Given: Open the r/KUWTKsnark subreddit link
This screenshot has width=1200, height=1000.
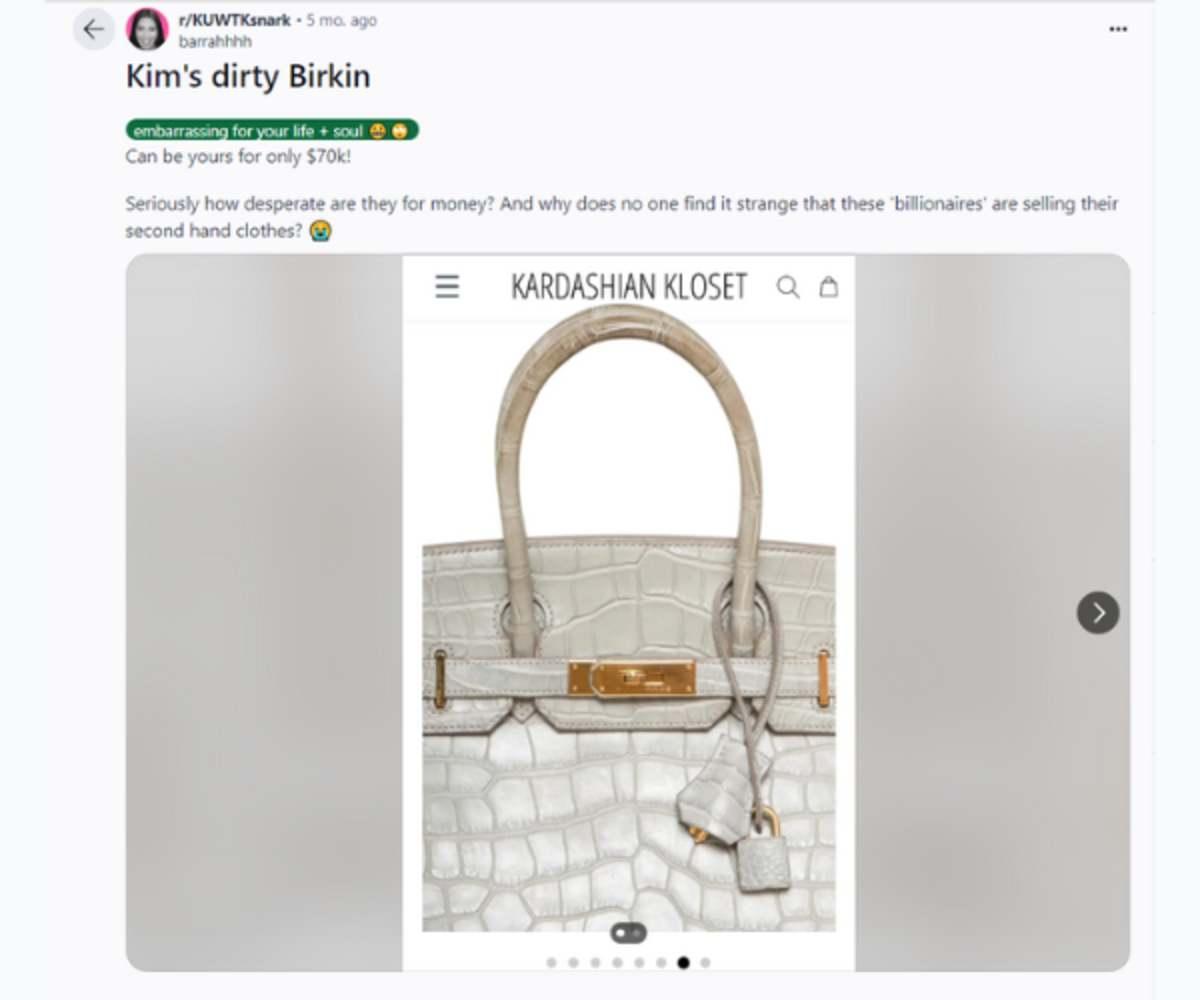Looking at the screenshot, I should pyautogui.click(x=235, y=20).
